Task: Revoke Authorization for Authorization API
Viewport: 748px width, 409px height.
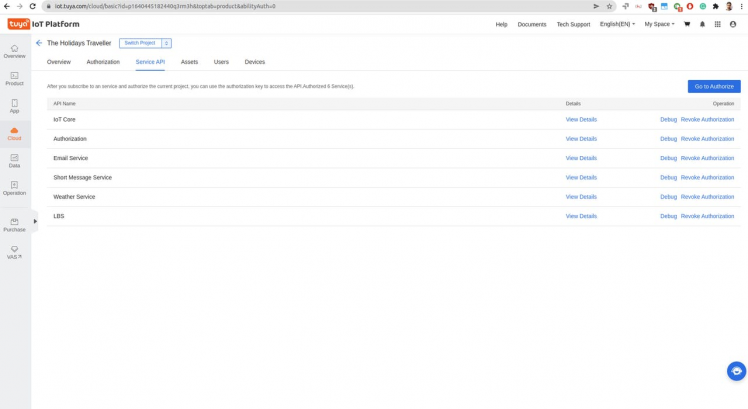Action: [707, 139]
